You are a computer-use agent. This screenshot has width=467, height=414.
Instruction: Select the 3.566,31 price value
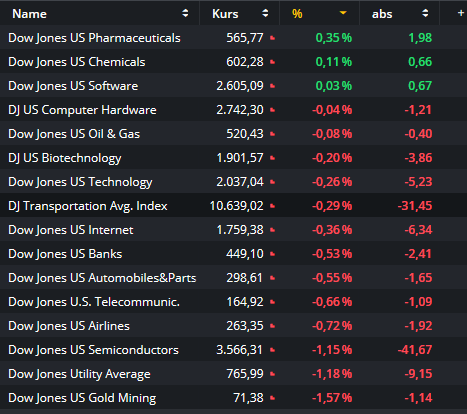tap(240, 350)
